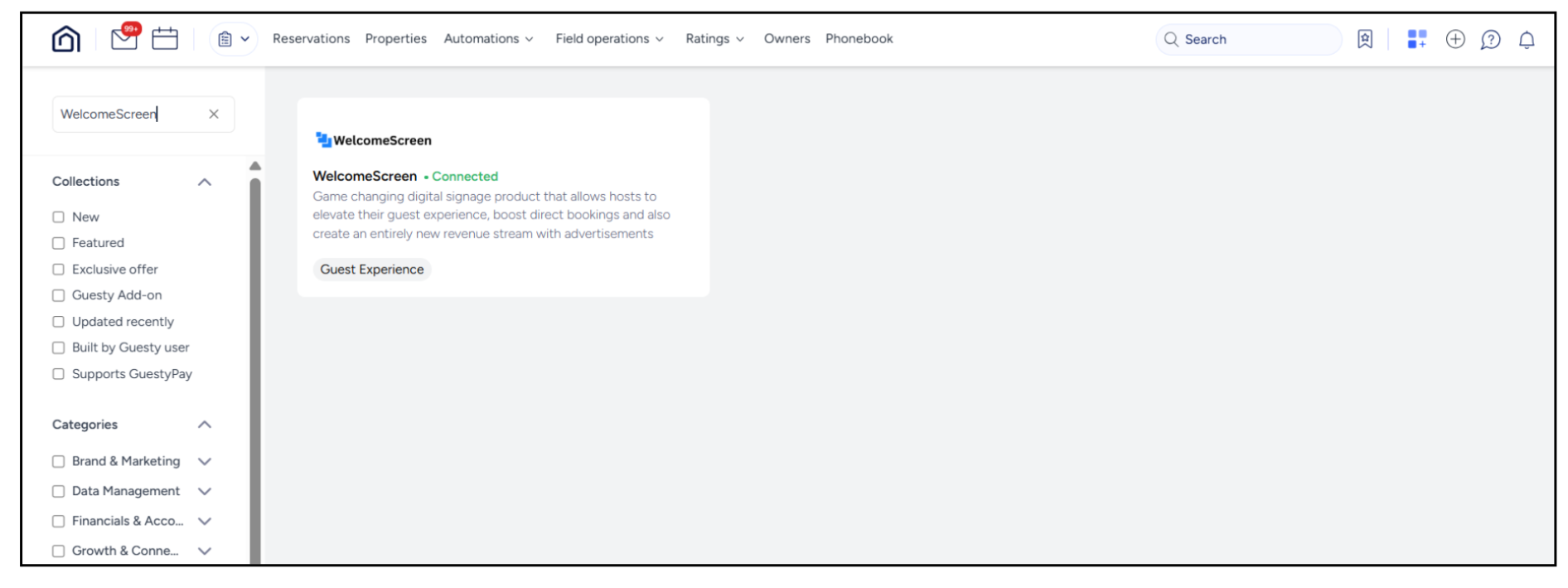Clear the WelcomeScreen search text
The width and height of the screenshot is (1568, 588).
tap(214, 114)
